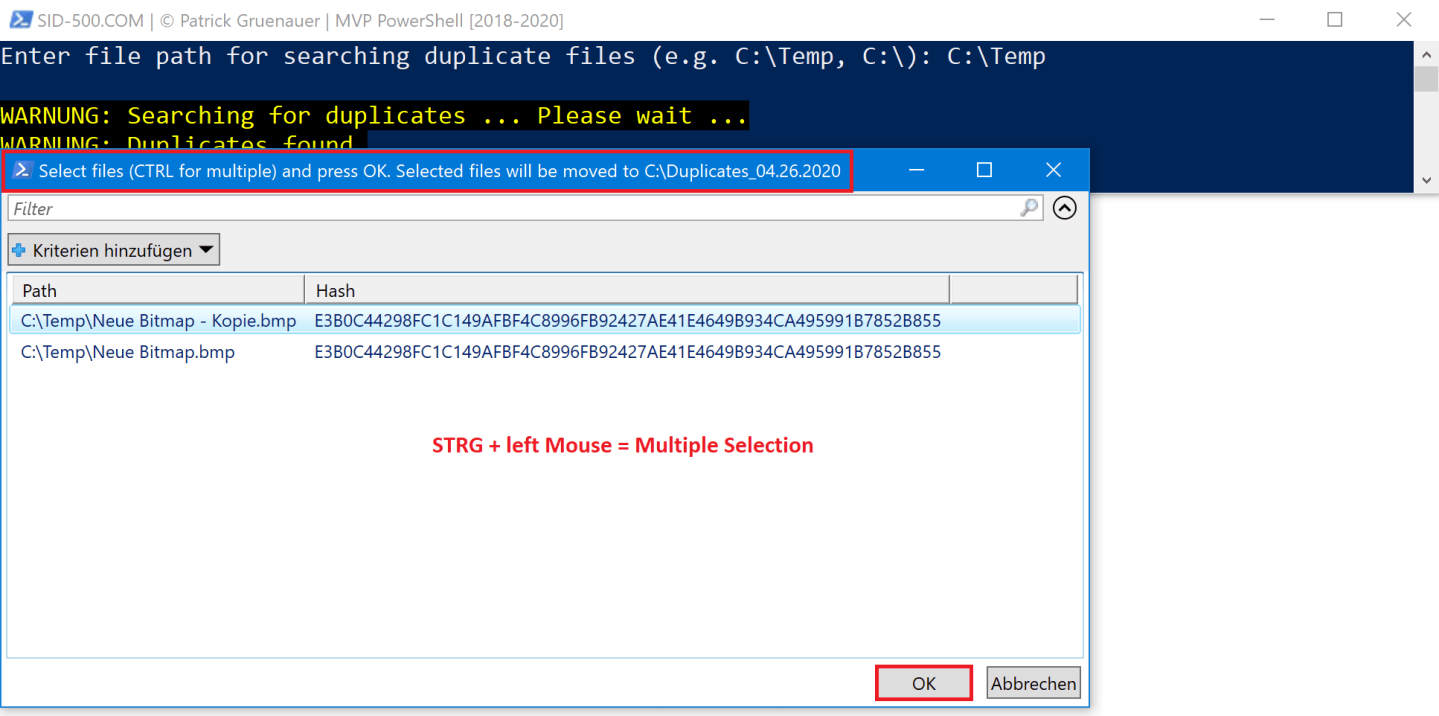Image resolution: width=1439 pixels, height=716 pixels.
Task: Collapse the filter panel with round chevron button
Action: (1064, 208)
